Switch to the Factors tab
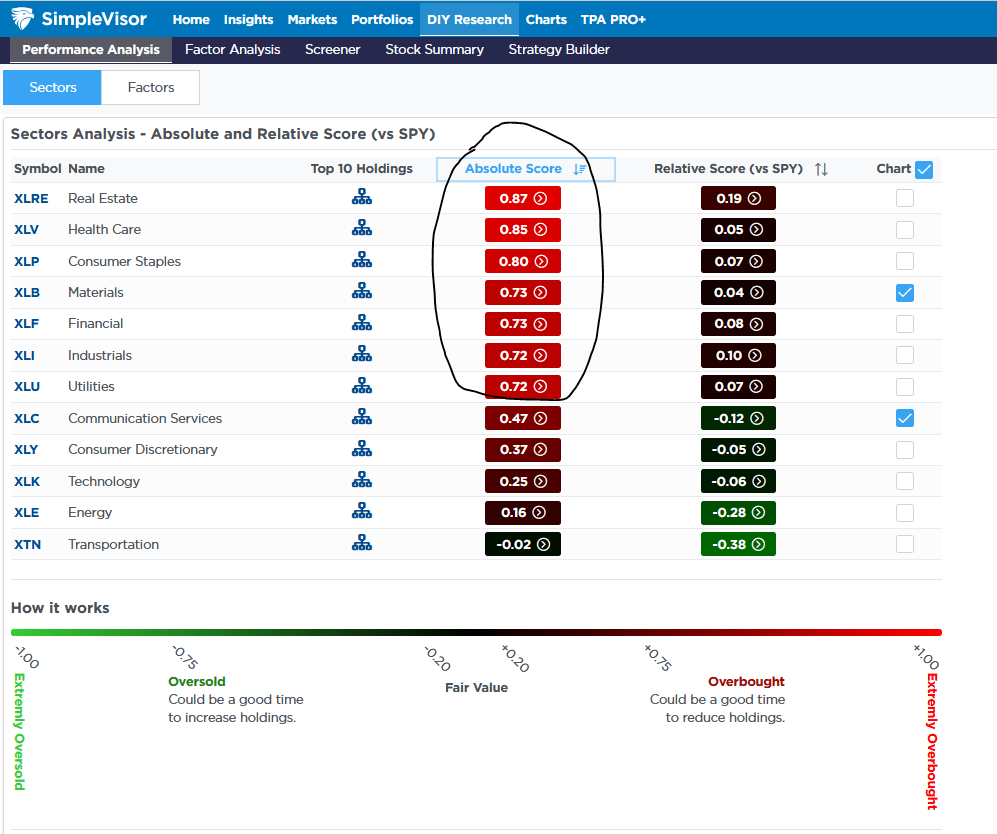The image size is (997, 834). tap(151, 88)
